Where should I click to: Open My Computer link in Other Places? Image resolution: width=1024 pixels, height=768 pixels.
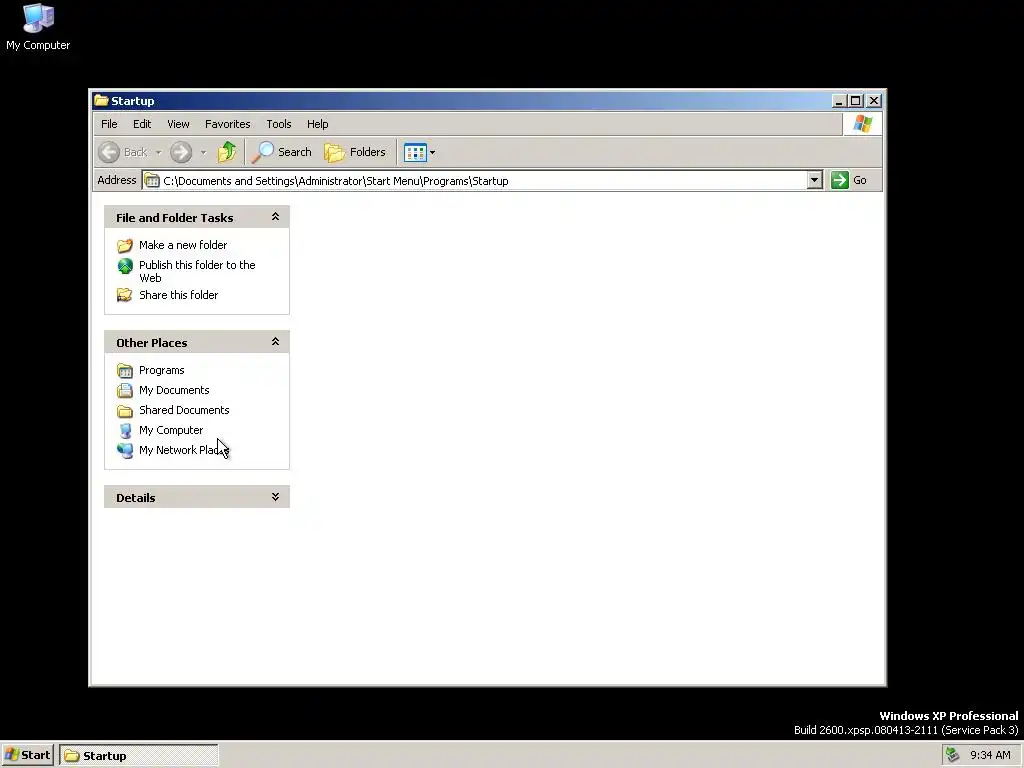coord(170,430)
